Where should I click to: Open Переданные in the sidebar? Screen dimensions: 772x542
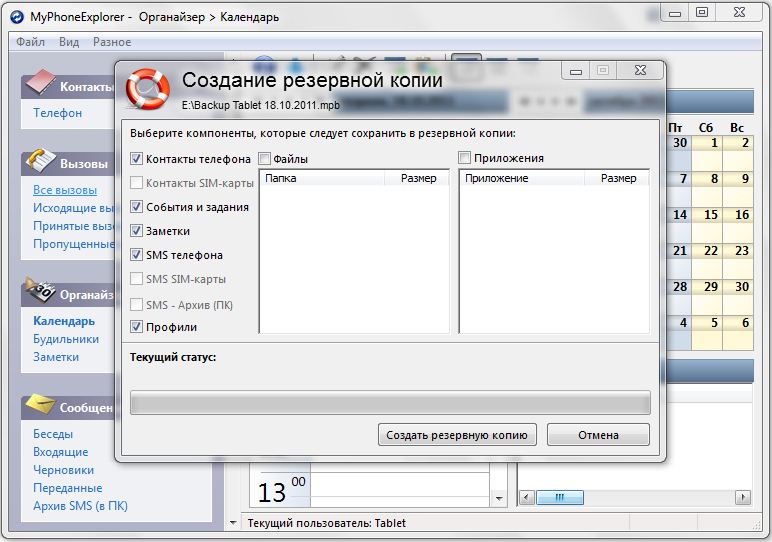[67, 488]
